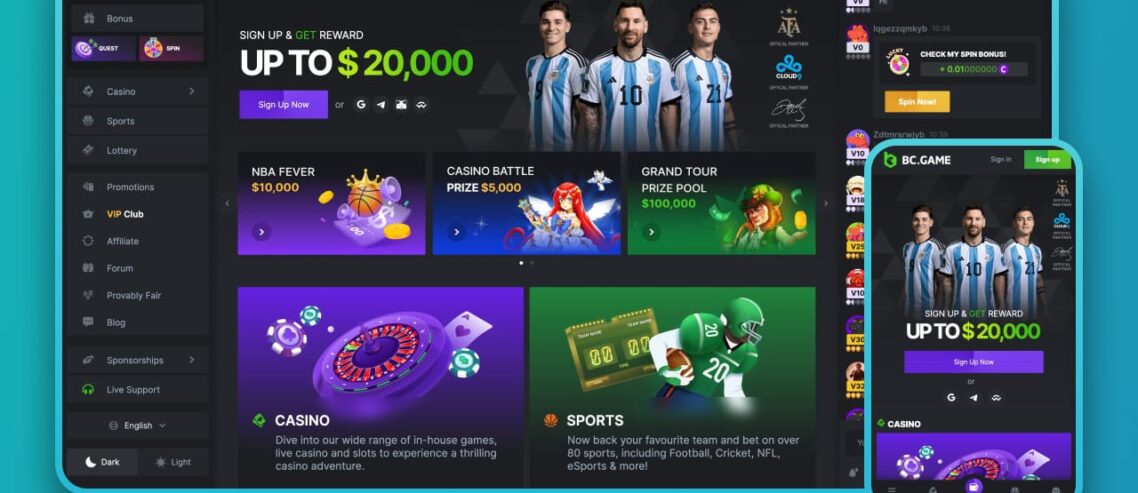Click the purple Sign Up Now button
Viewport: 1138px width, 493px height.
(x=284, y=105)
